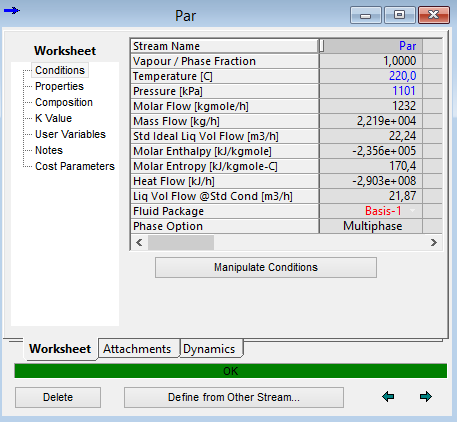
Task: Open K Value page in Worksheet tree
Action: (54, 118)
